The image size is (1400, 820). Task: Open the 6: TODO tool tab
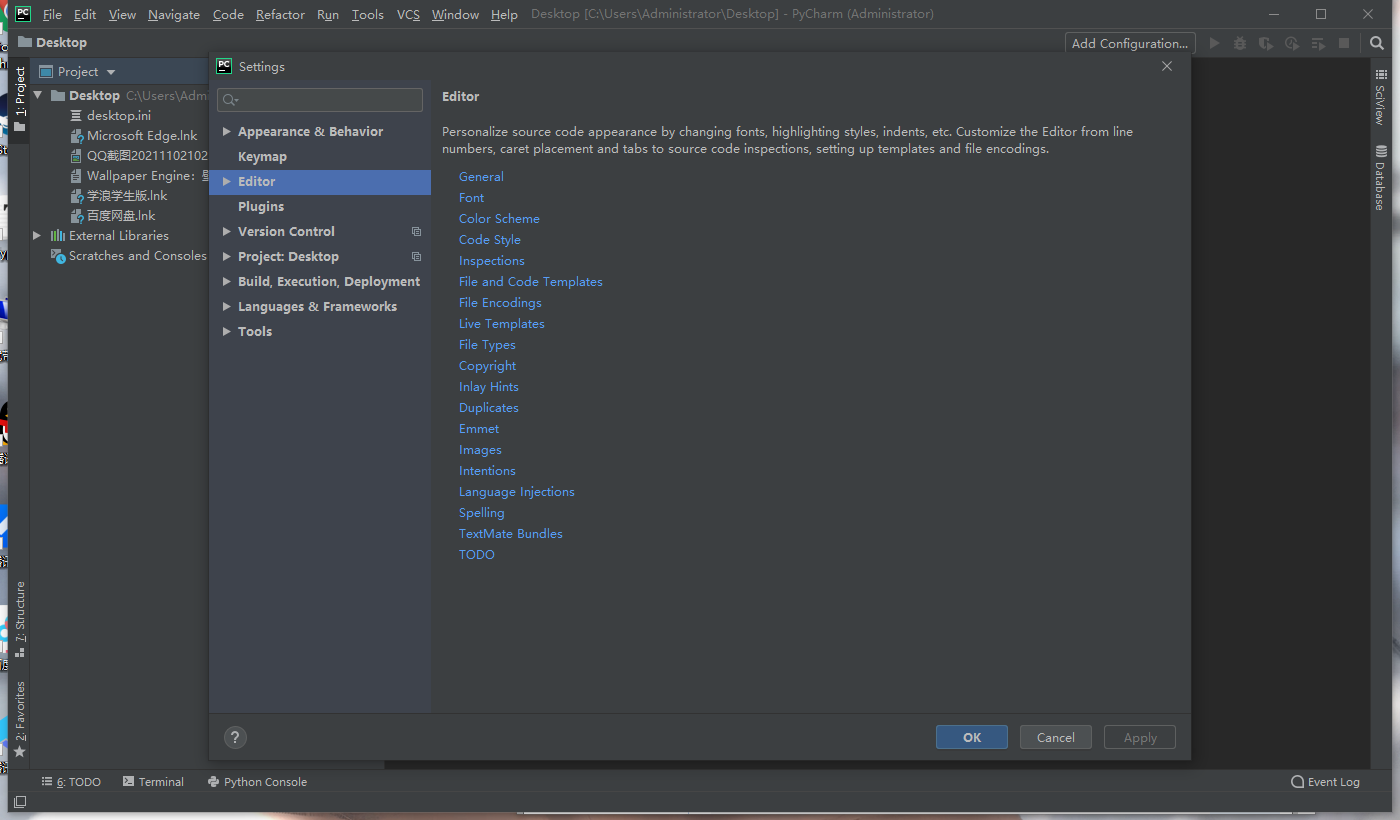71,782
